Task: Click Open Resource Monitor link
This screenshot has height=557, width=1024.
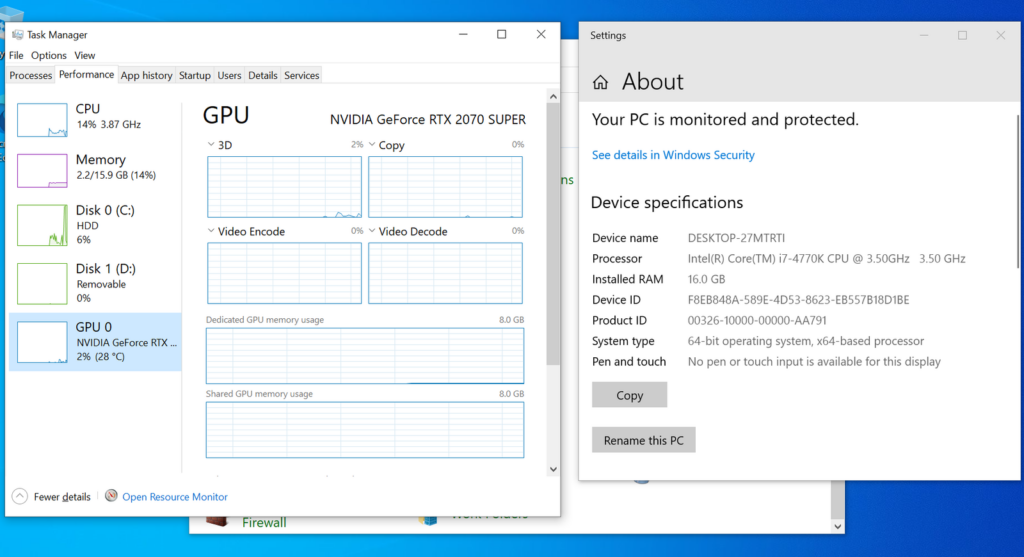Action: click(174, 497)
